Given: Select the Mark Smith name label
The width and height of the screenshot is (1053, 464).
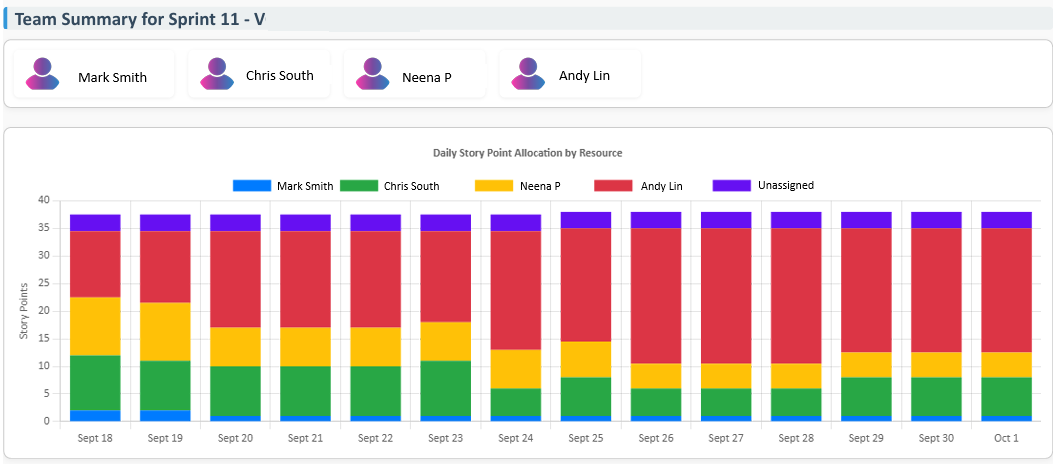Looking at the screenshot, I should (x=112, y=77).
